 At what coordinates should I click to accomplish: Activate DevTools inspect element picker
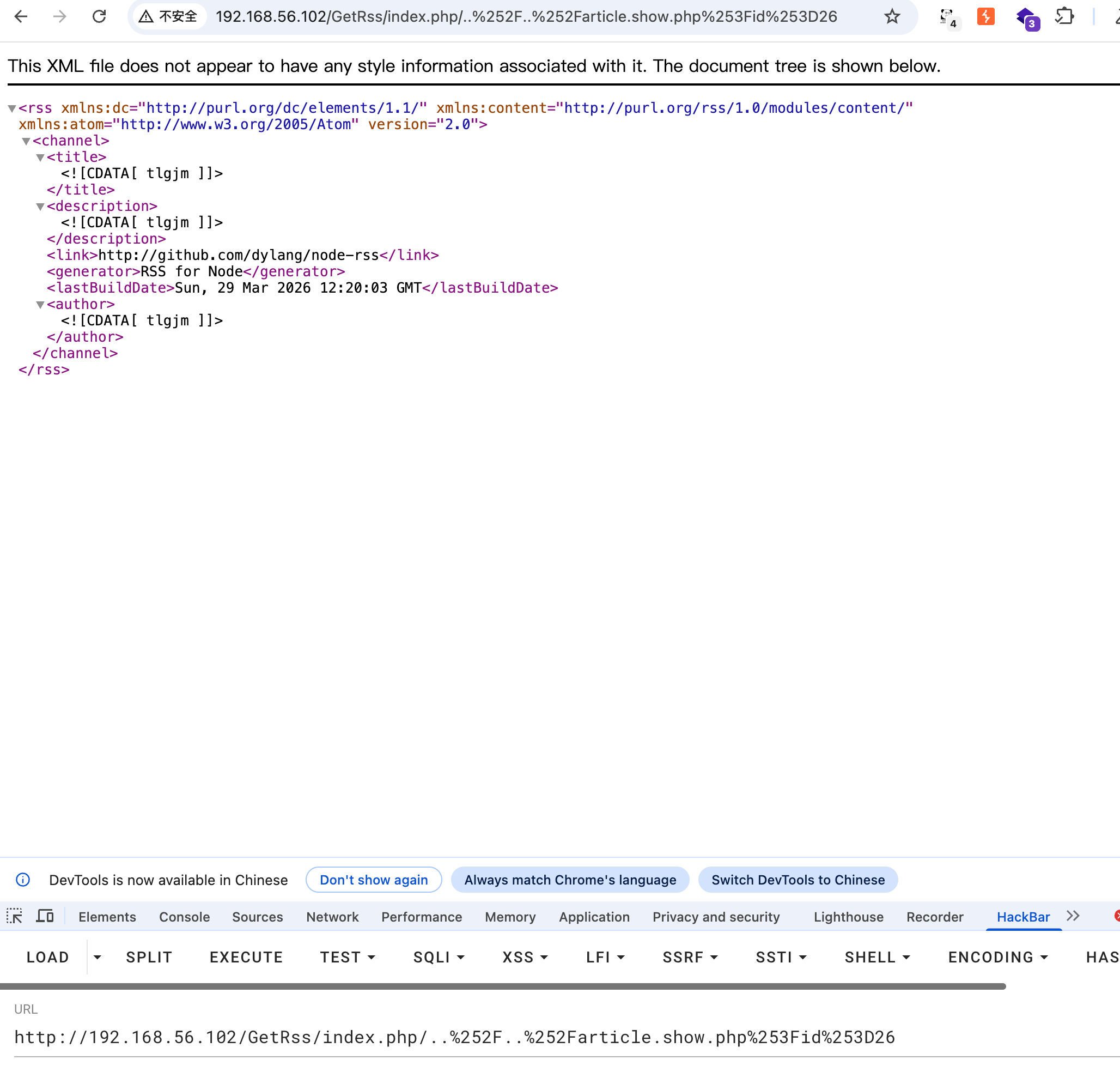point(14,916)
